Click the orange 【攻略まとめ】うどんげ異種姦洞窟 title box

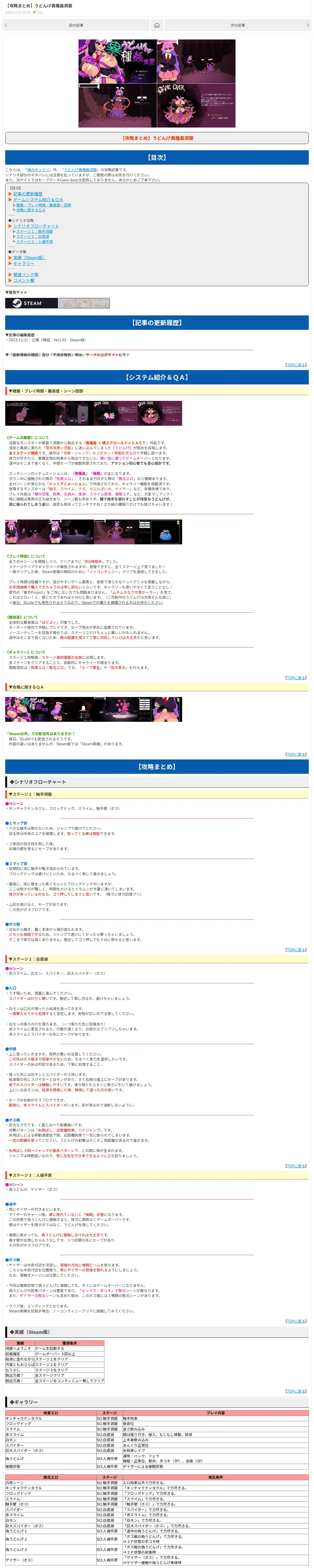pyautogui.click(x=157, y=138)
